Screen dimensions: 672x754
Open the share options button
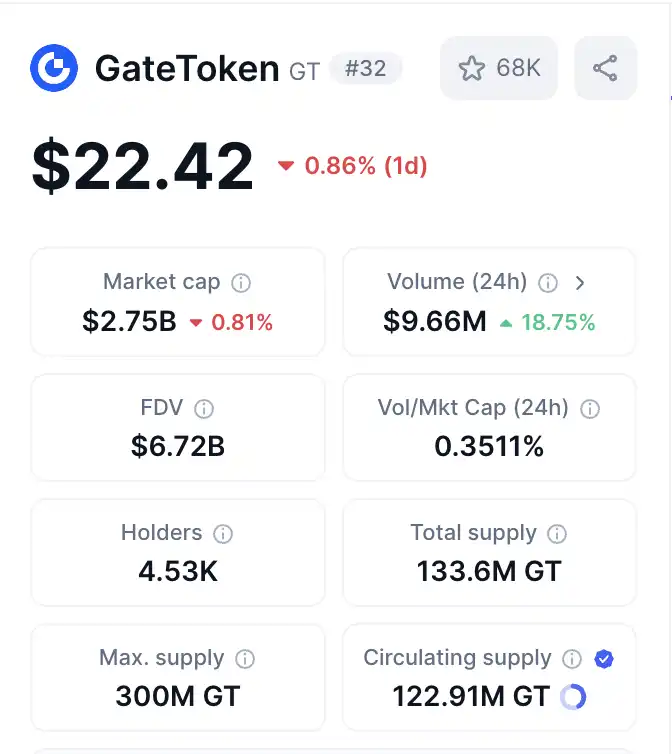coord(605,68)
